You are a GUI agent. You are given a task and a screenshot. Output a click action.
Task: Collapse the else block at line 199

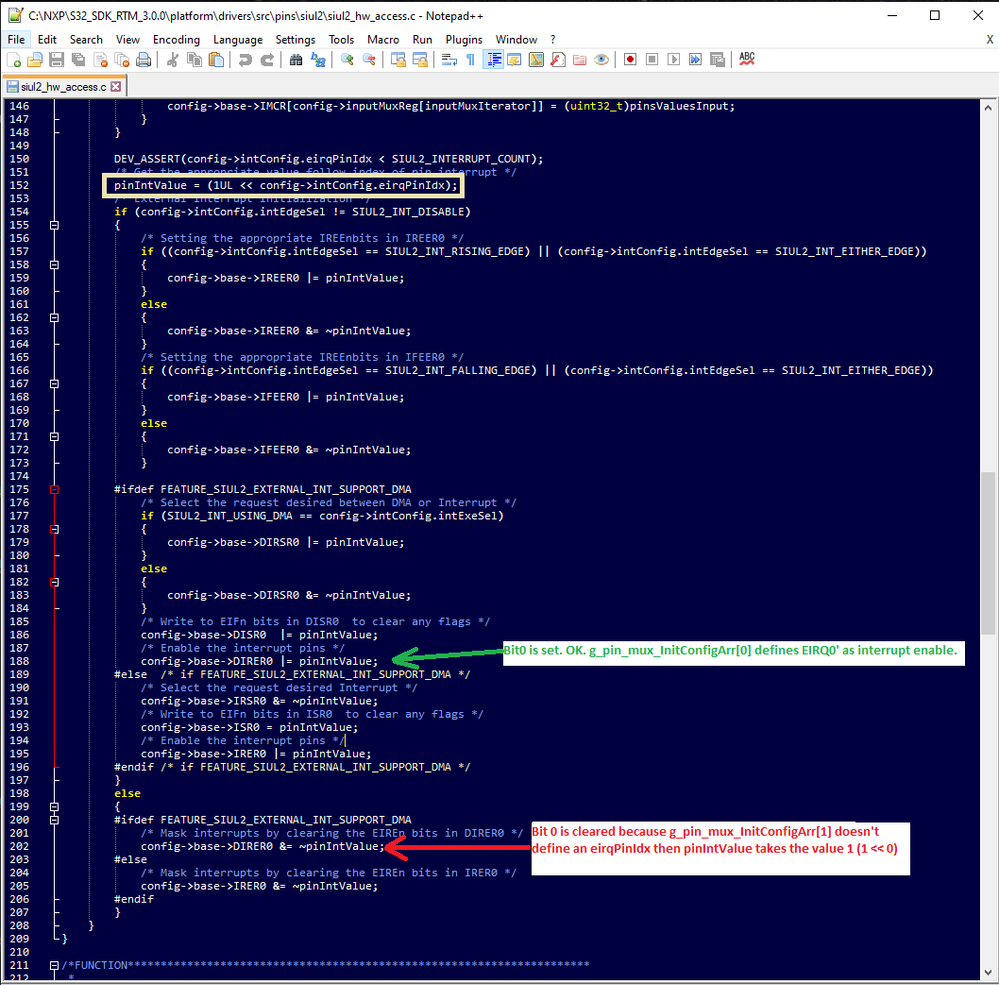click(x=55, y=807)
